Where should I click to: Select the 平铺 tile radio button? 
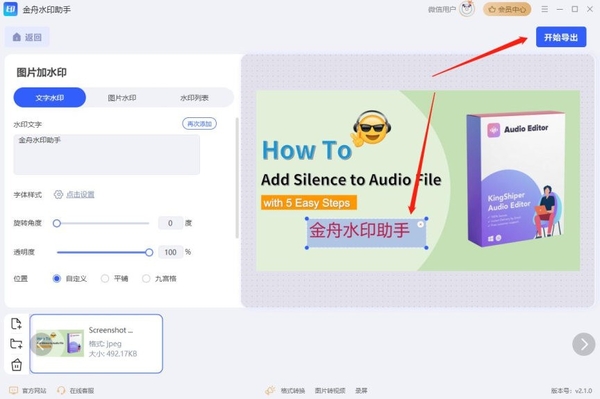click(x=105, y=278)
